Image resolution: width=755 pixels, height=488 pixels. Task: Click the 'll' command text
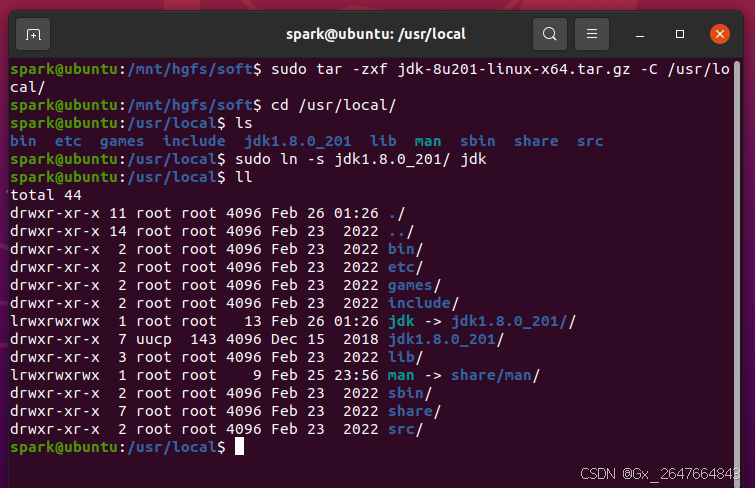tap(244, 177)
